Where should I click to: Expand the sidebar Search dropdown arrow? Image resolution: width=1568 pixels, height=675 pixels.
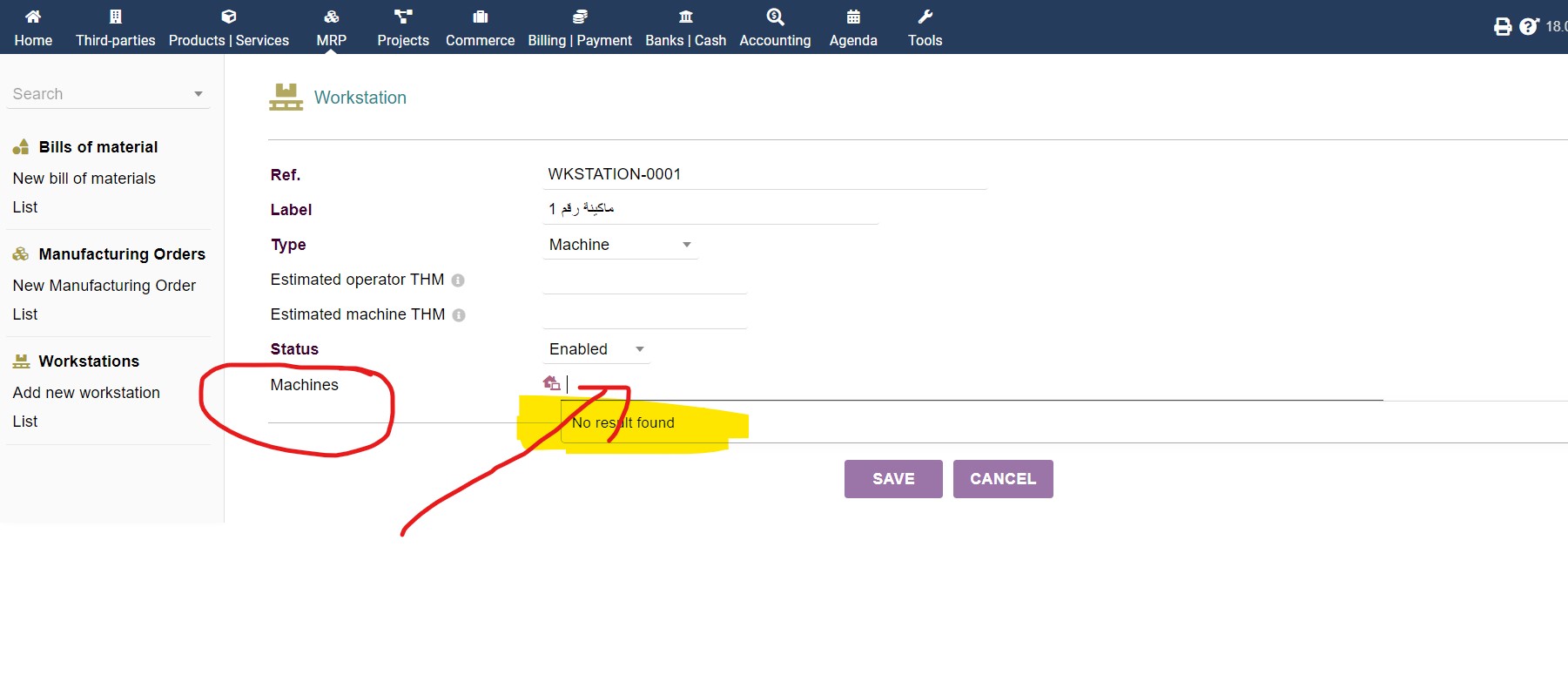199,94
